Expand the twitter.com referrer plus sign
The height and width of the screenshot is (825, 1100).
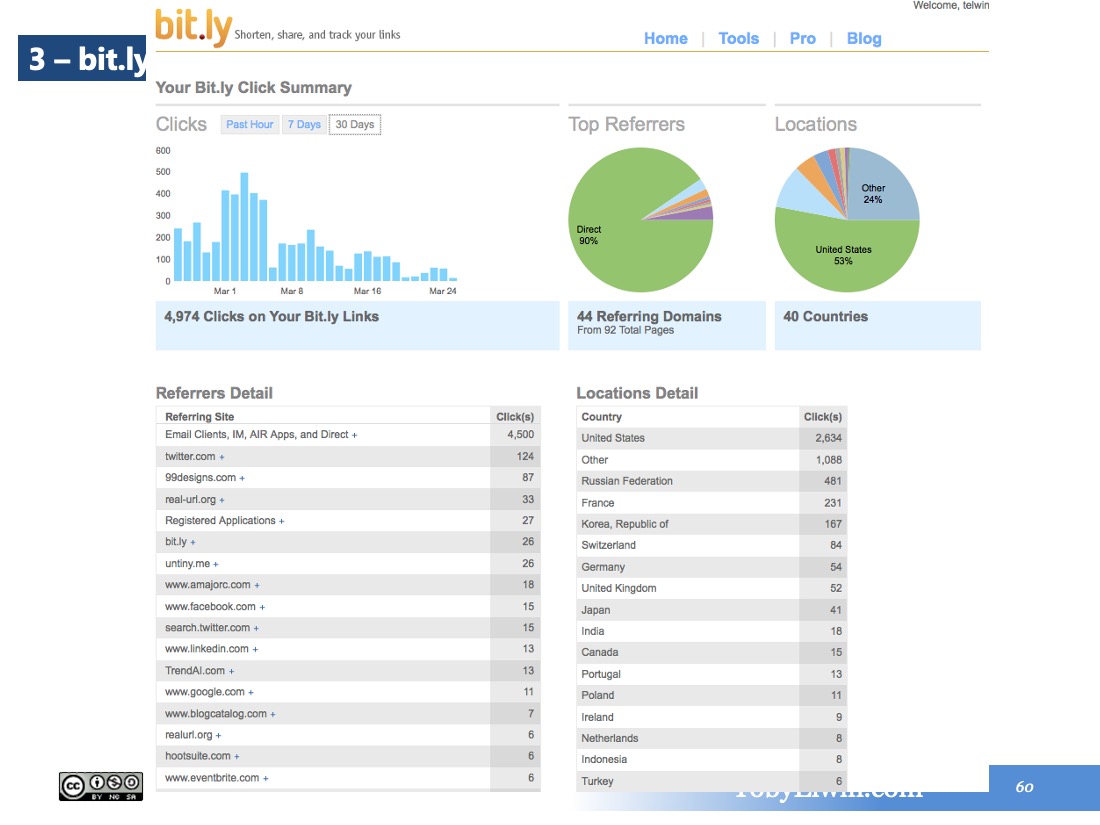(222, 457)
